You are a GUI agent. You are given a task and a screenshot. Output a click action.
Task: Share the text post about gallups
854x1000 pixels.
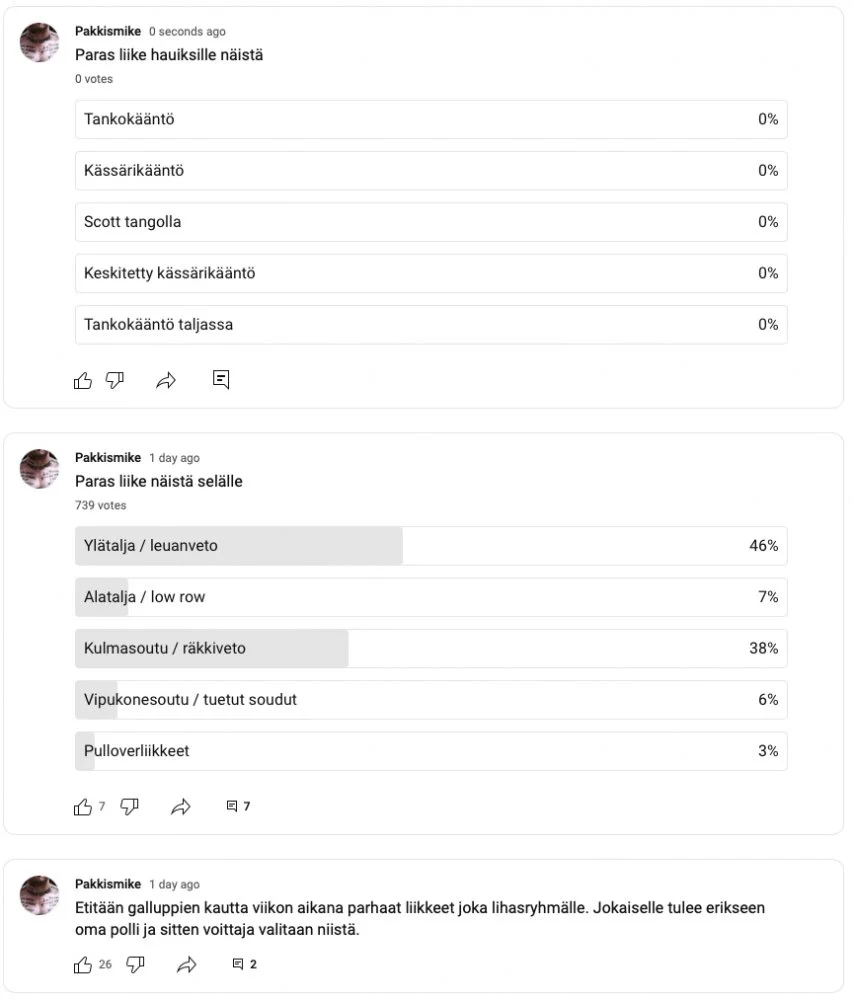click(x=186, y=965)
